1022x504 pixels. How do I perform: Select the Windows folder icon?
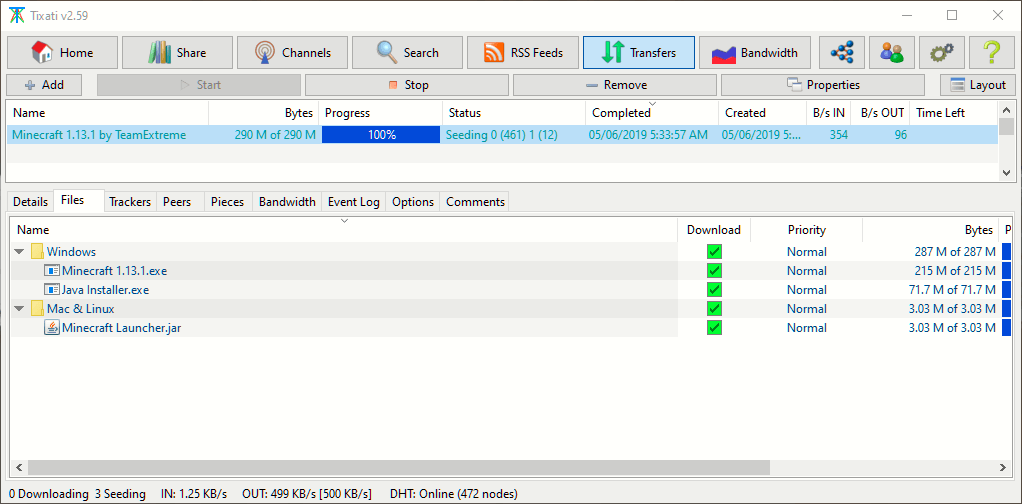[x=37, y=252]
